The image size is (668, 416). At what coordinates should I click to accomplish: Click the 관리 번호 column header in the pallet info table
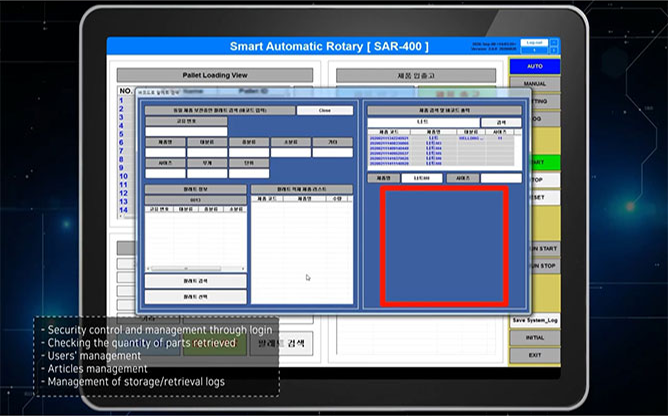click(x=159, y=209)
